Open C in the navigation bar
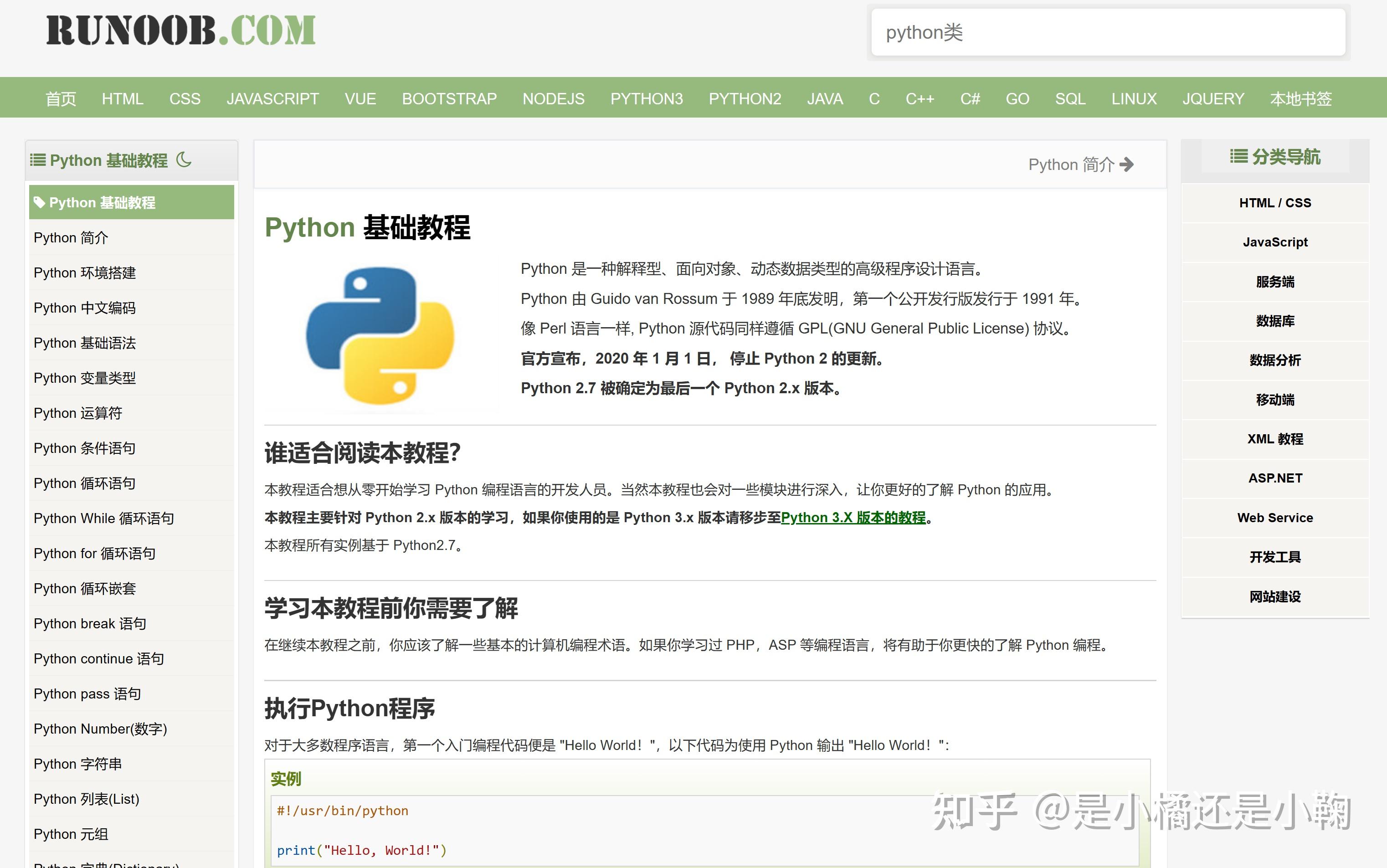Screen dimensions: 1387x868 pyautogui.click(x=874, y=99)
